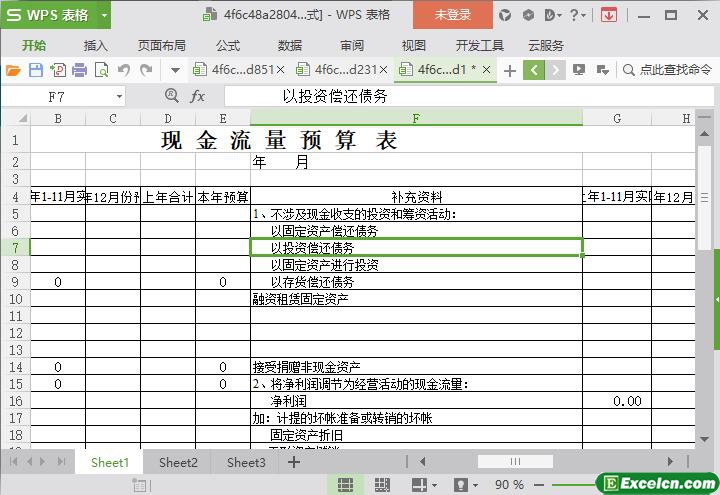Viewport: 720px width, 495px height.
Task: Open the 视图 ribbon tab
Action: tap(414, 45)
